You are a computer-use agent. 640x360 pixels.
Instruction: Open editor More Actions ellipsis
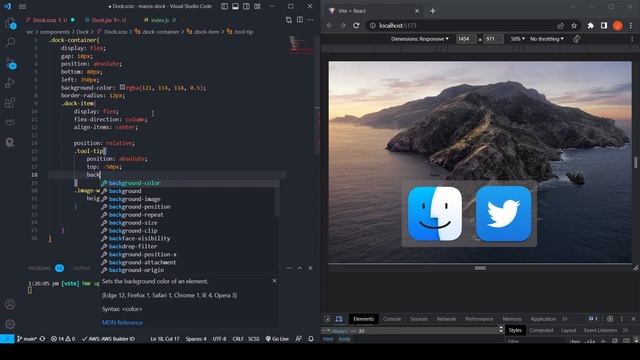pos(311,20)
